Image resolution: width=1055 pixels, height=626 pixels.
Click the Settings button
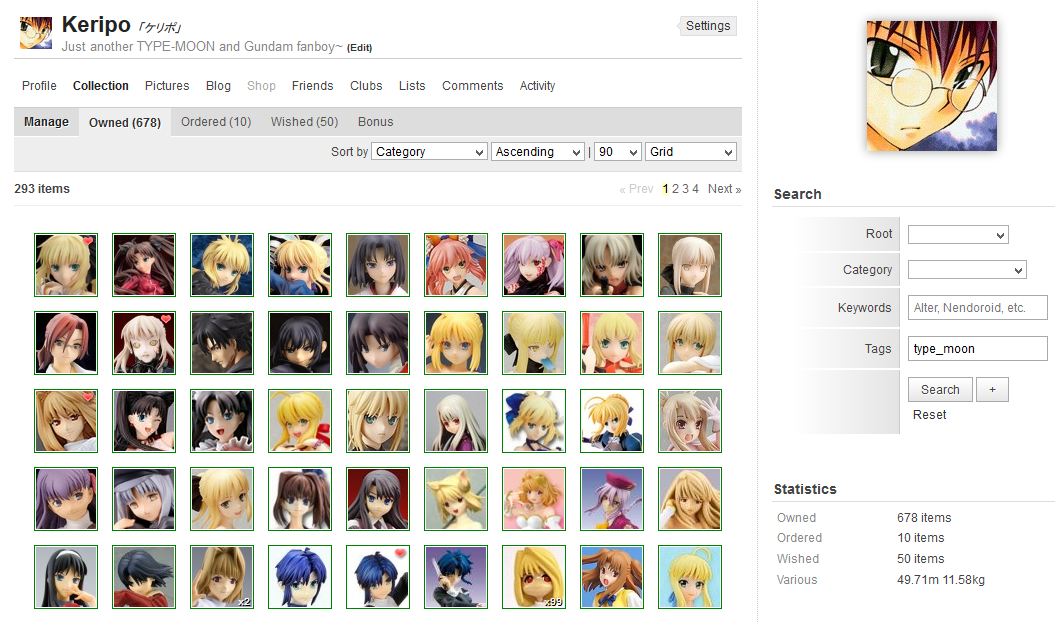[707, 25]
